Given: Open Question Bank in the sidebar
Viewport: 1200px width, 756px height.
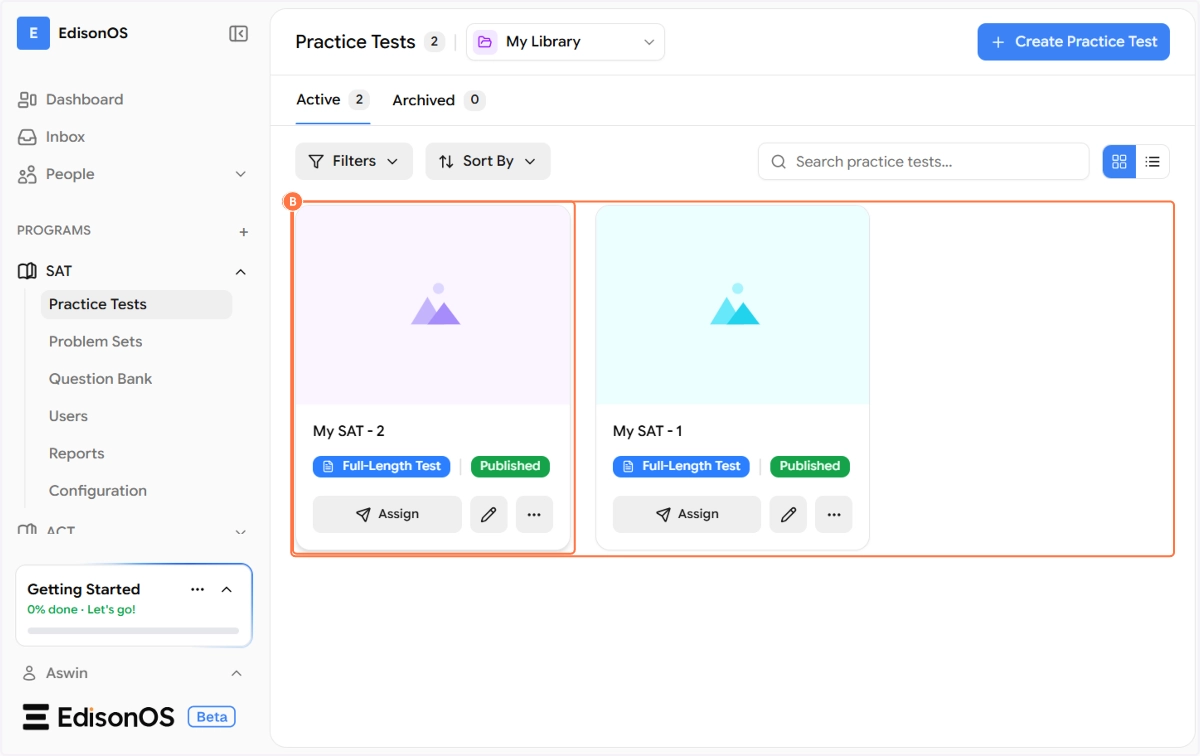Looking at the screenshot, I should pyautogui.click(x=101, y=379).
